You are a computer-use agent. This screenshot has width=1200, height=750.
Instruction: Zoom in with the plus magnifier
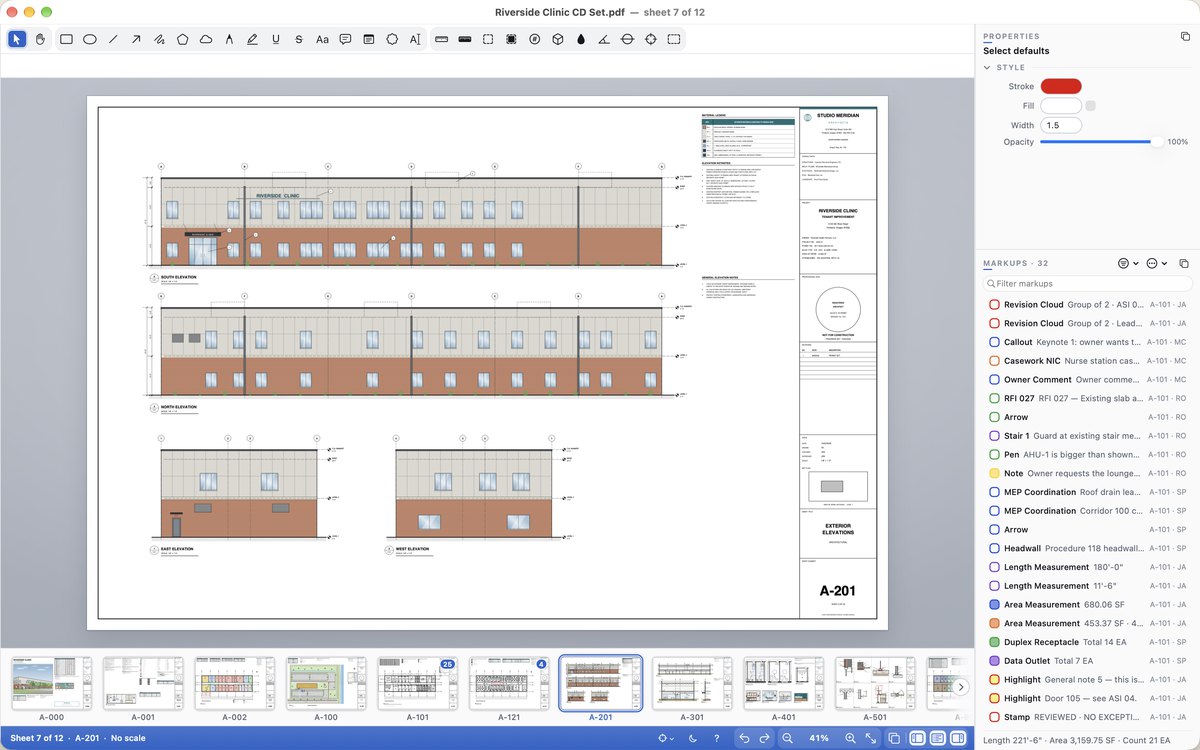pos(850,738)
